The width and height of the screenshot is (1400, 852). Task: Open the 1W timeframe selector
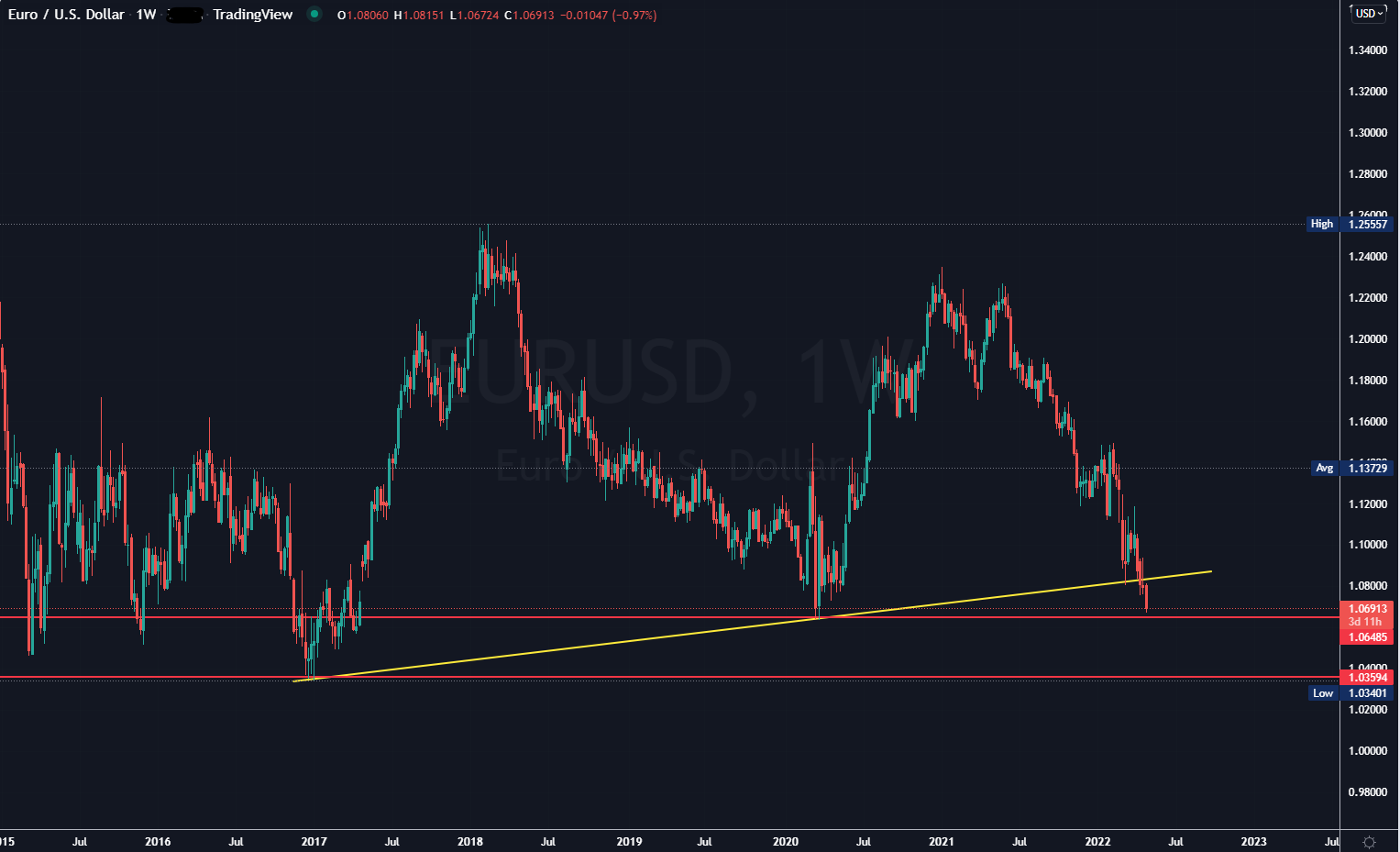pos(145,15)
